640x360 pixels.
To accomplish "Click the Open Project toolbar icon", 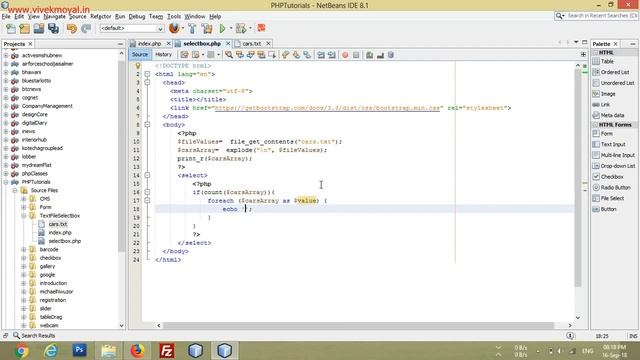I will tap(39, 28).
